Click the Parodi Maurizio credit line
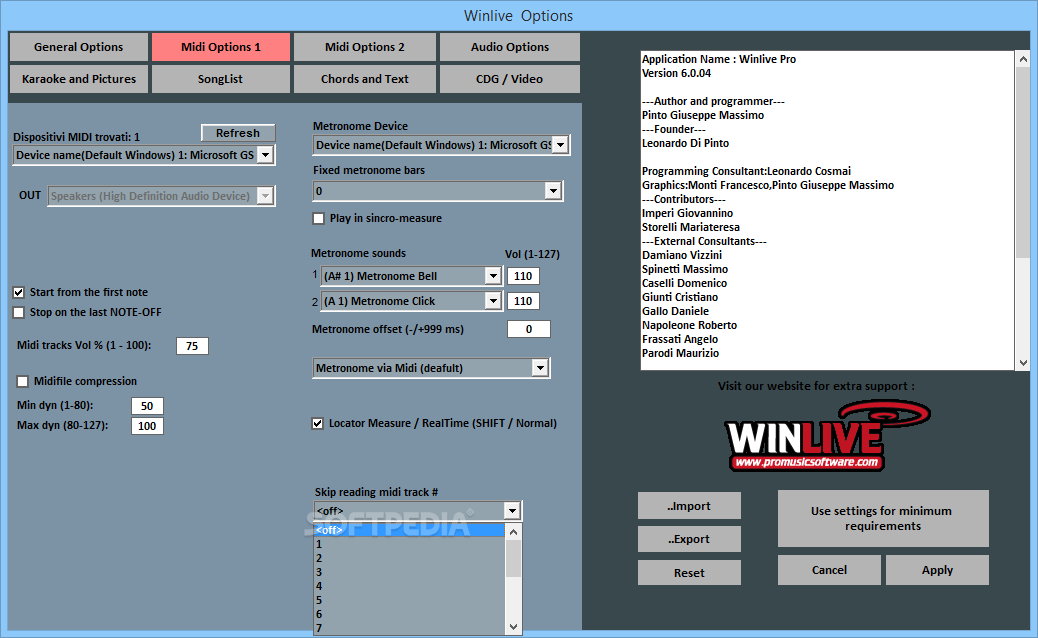 click(x=681, y=353)
